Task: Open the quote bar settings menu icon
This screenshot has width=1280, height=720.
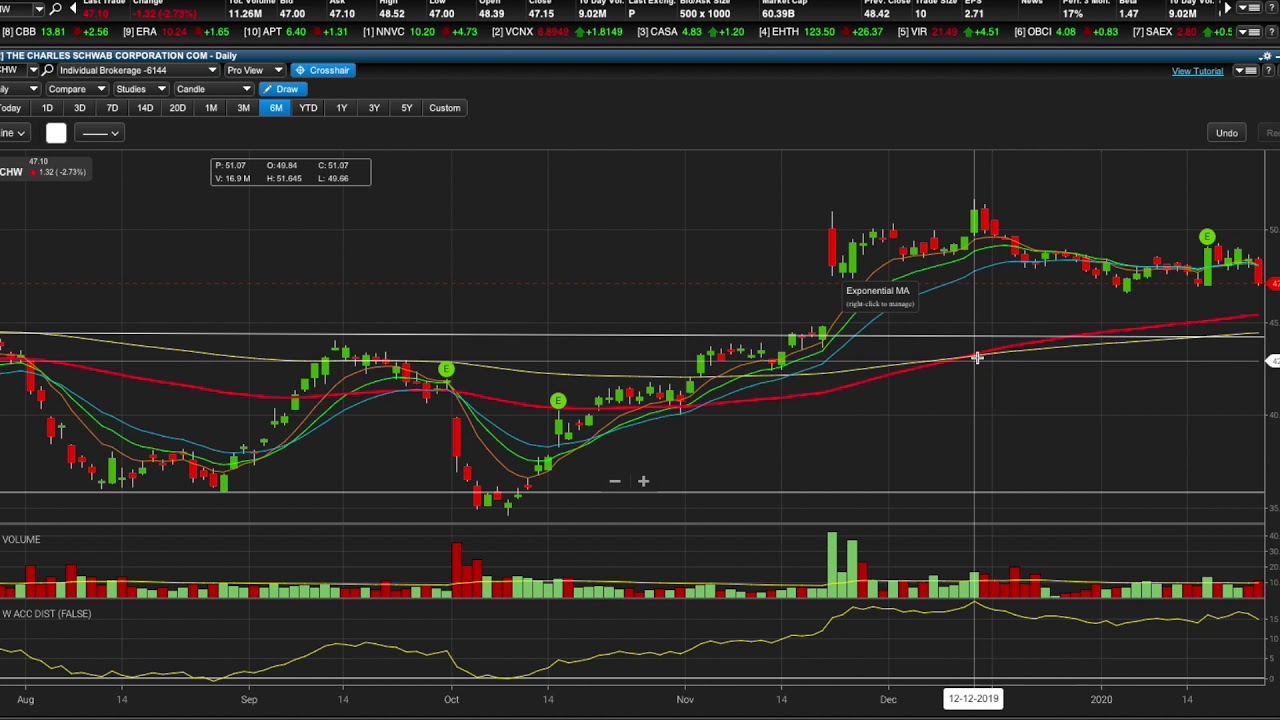Action: tap(1248, 9)
